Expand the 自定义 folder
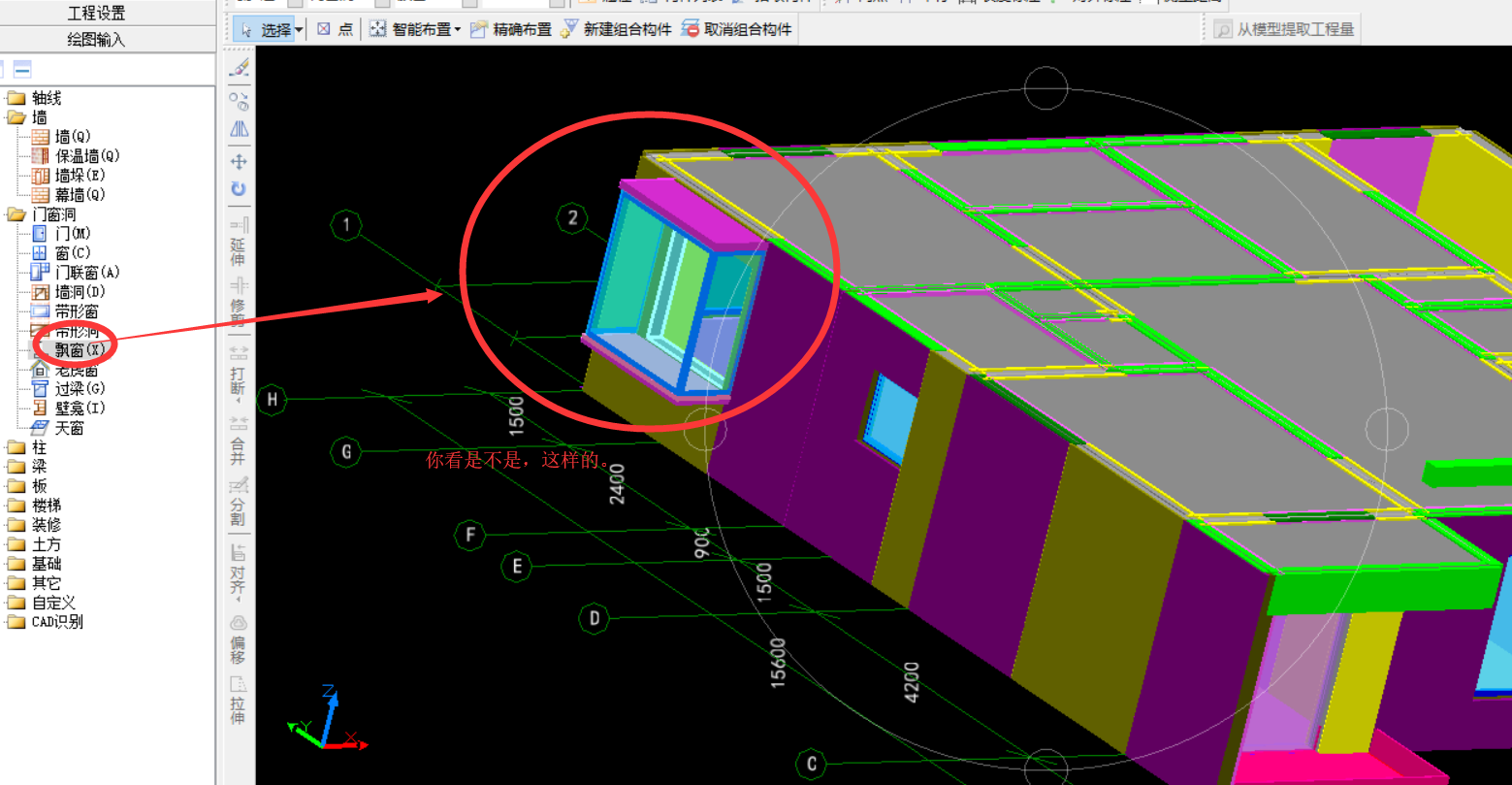1512x785 pixels. click(16, 603)
